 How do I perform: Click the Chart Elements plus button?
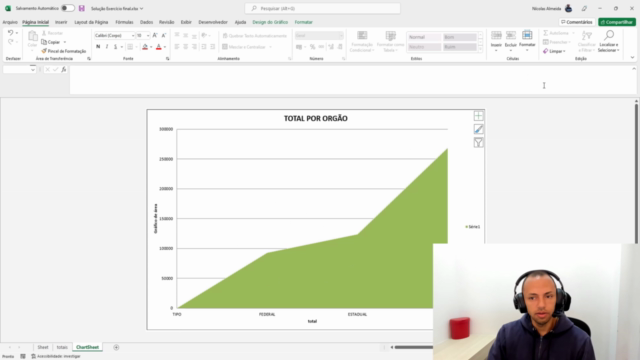tap(478, 116)
